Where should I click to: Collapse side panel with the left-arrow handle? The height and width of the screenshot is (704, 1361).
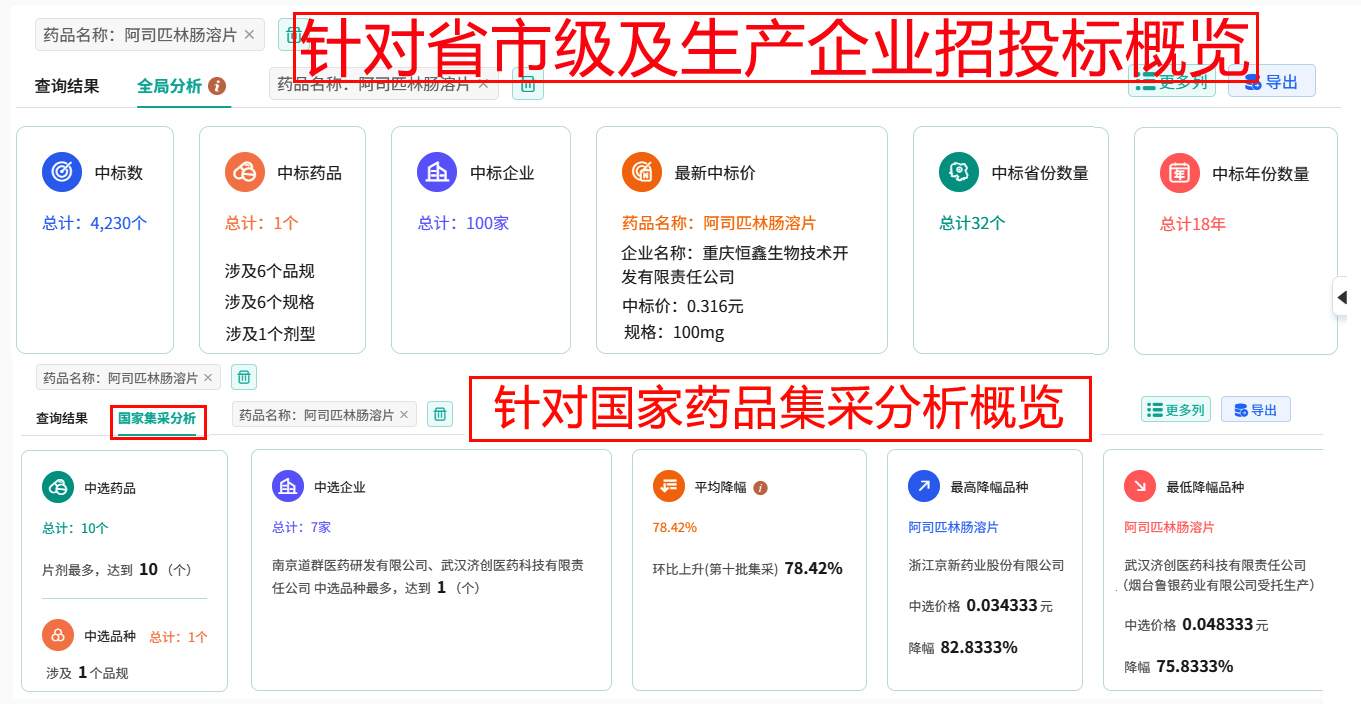pos(1342,296)
